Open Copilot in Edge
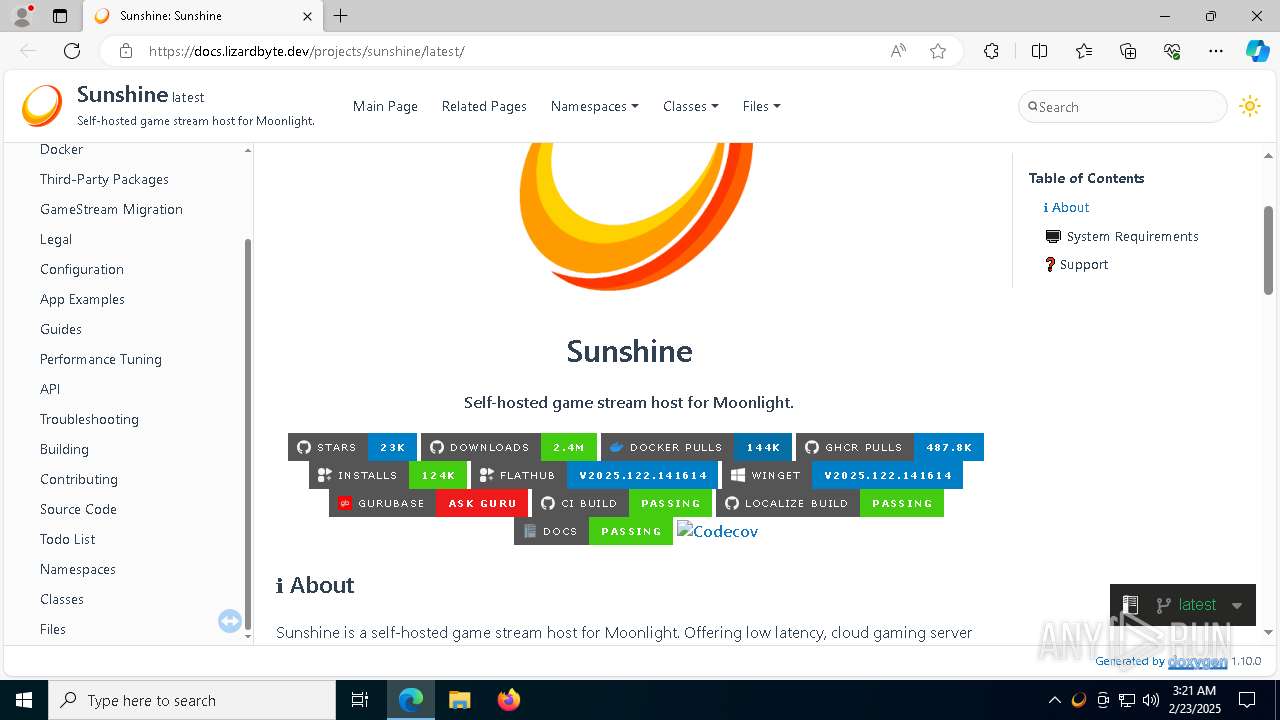1280x720 pixels. (x=1257, y=51)
